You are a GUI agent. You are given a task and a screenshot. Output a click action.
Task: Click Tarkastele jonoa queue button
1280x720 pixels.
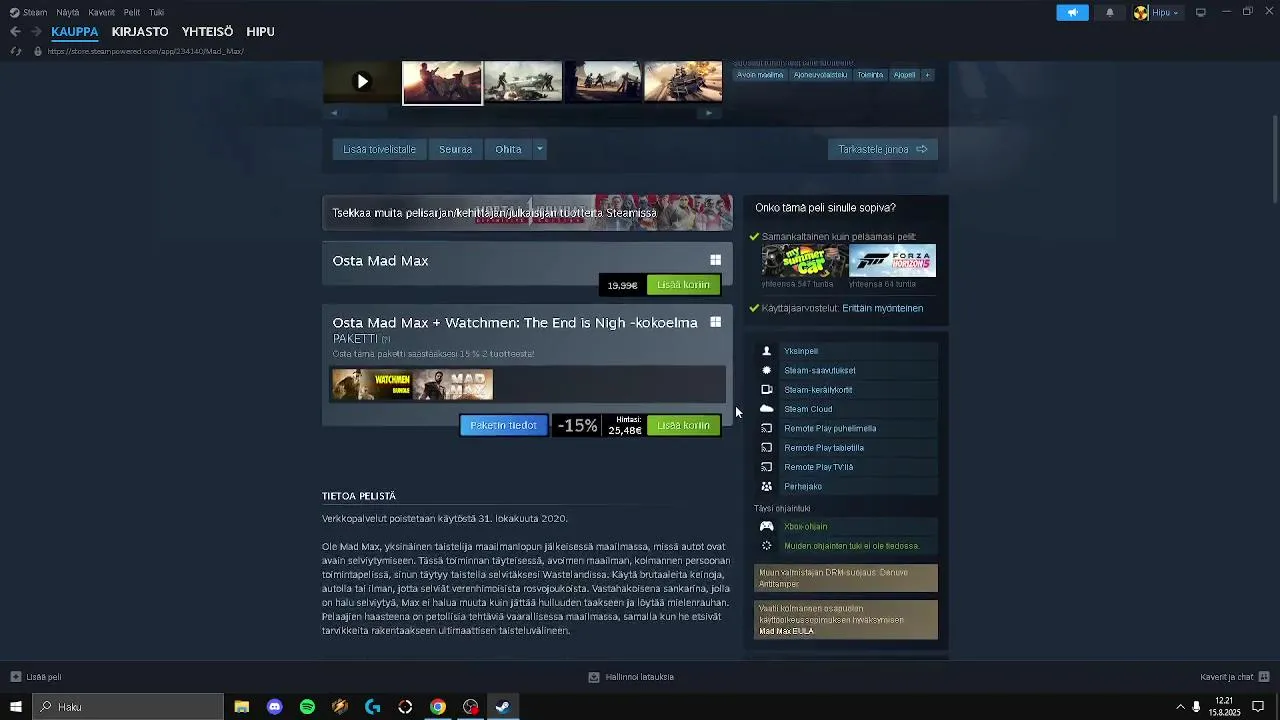coord(882,149)
